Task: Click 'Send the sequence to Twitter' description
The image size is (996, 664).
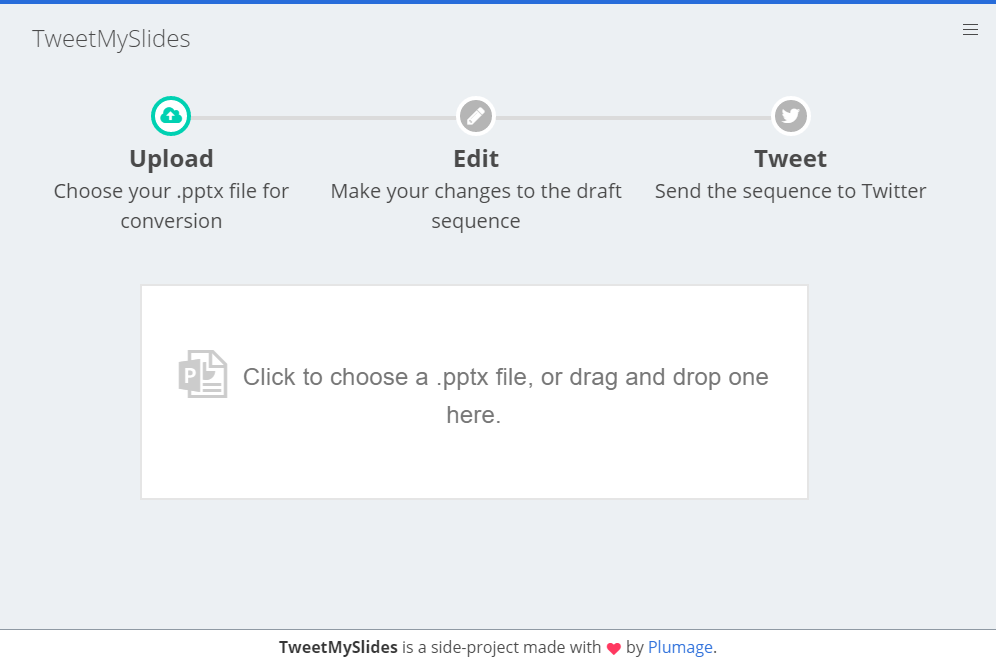Action: pos(790,191)
